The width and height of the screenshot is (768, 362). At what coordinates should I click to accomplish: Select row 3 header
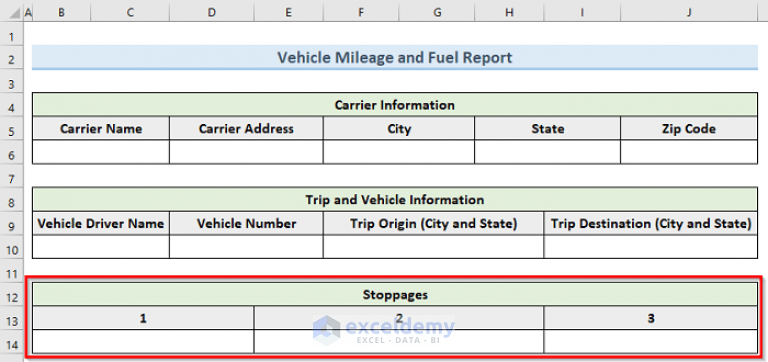click(x=12, y=81)
